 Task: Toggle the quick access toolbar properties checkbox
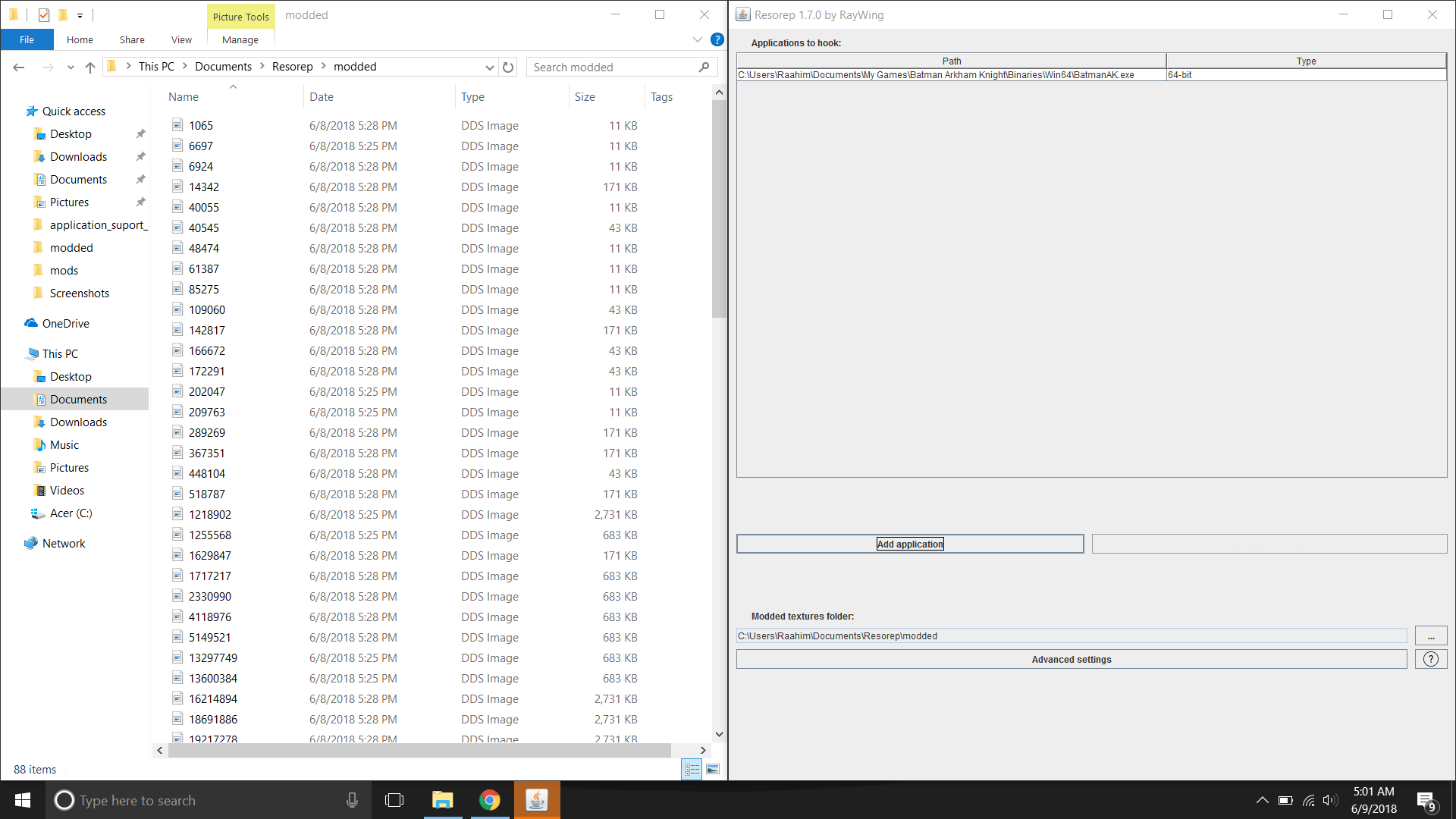click(44, 14)
